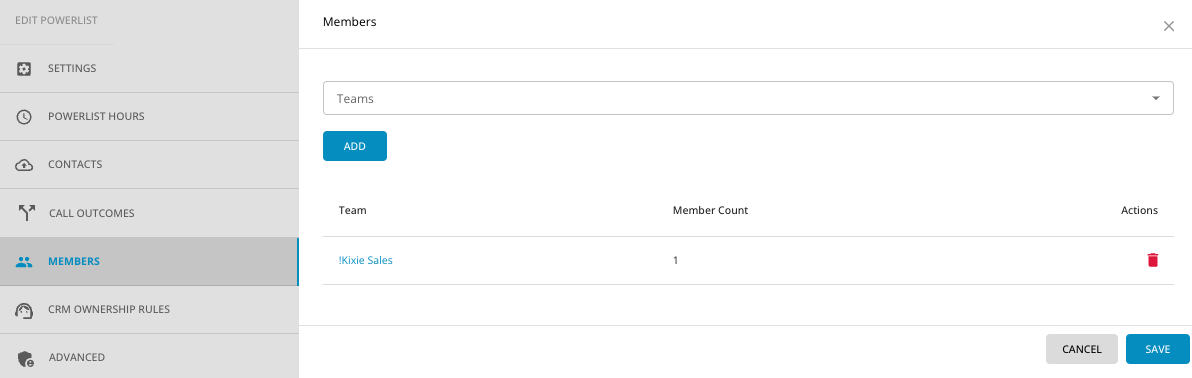The image size is (1192, 378).
Task: Click the Member Count column header
Action: [710, 210]
